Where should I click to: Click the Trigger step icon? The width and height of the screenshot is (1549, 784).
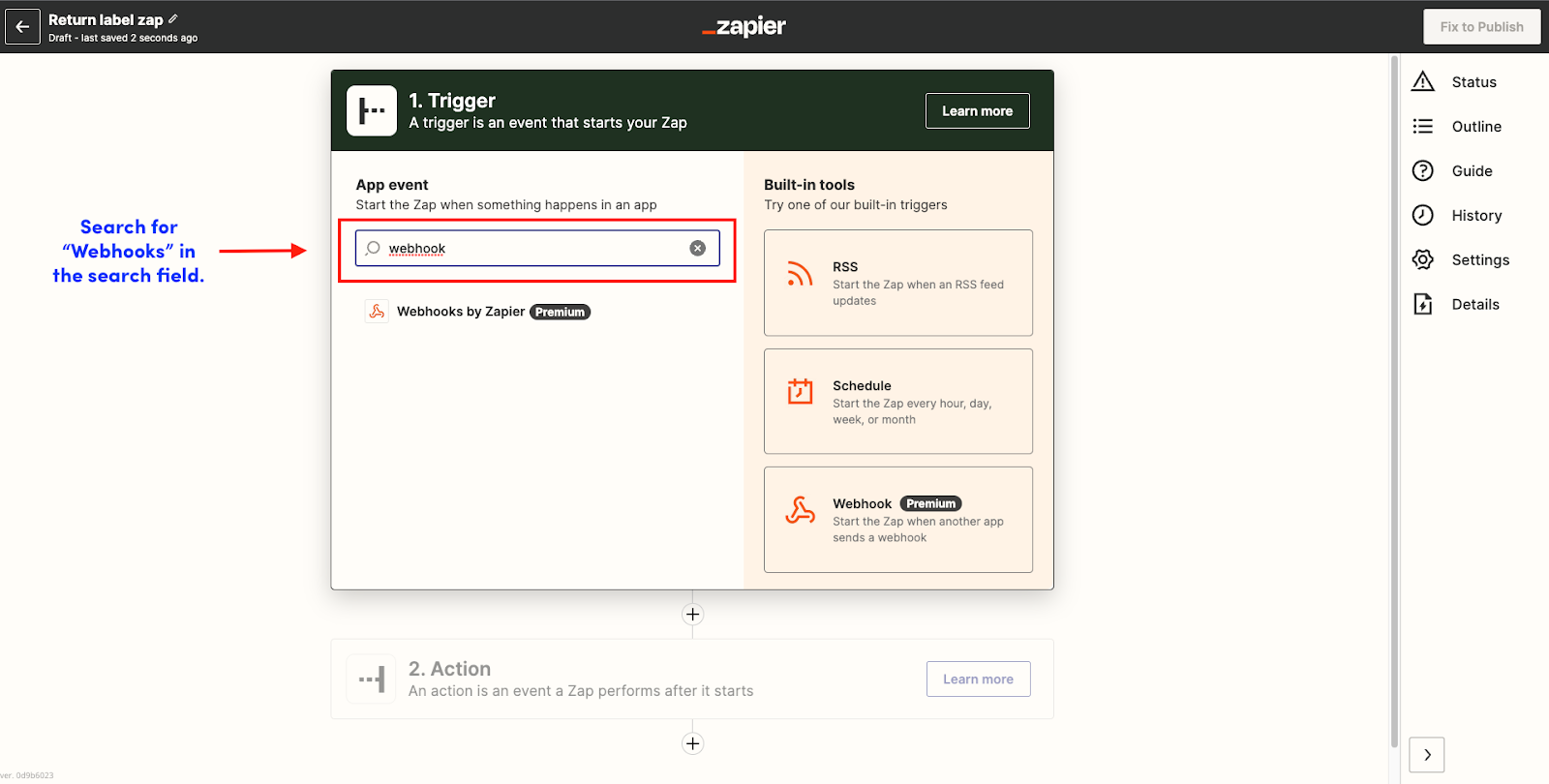(x=372, y=110)
